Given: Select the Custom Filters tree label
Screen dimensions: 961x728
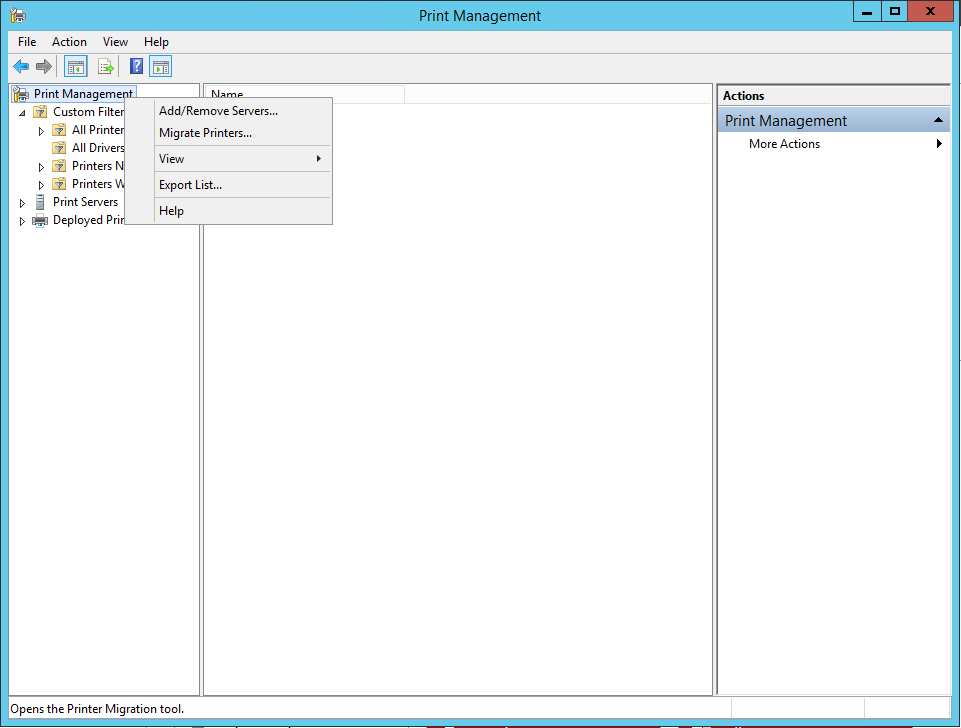Looking at the screenshot, I should (89, 112).
